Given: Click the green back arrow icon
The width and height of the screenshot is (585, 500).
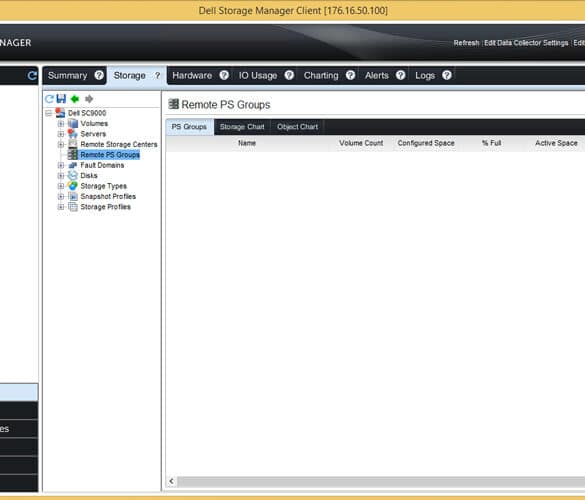Looking at the screenshot, I should pos(75,99).
